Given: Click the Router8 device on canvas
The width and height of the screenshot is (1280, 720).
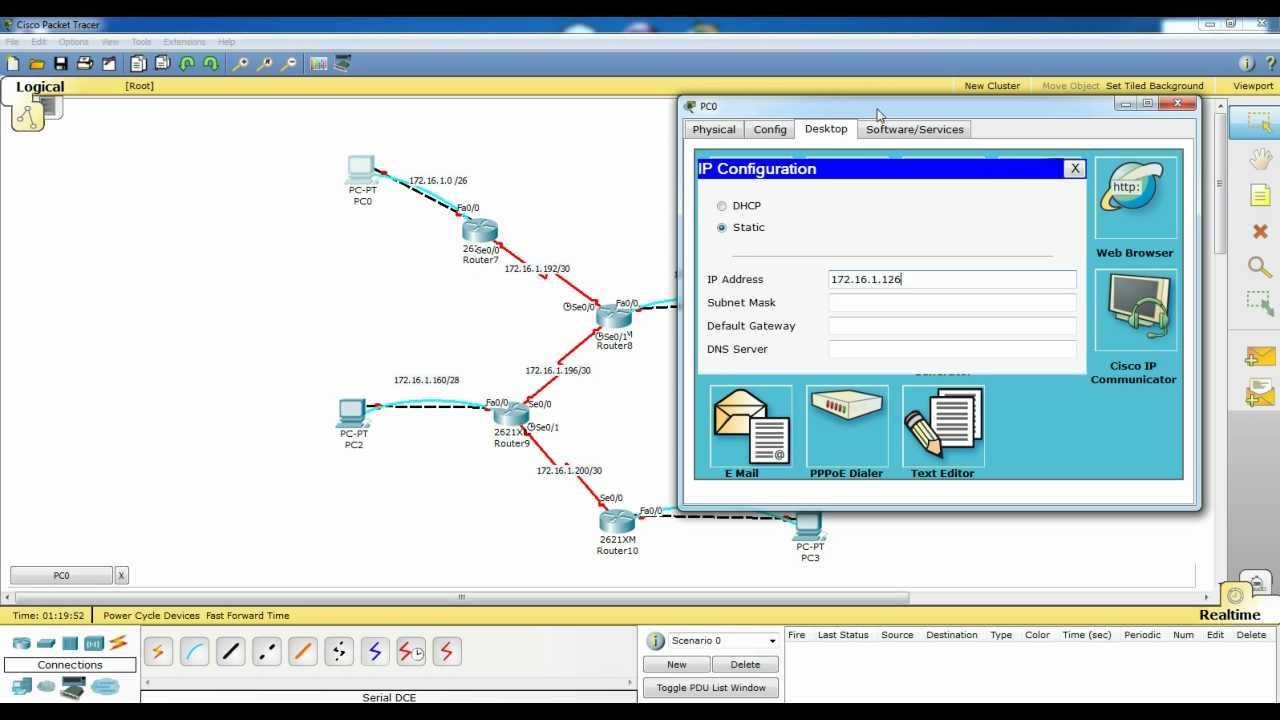Looking at the screenshot, I should coord(614,317).
